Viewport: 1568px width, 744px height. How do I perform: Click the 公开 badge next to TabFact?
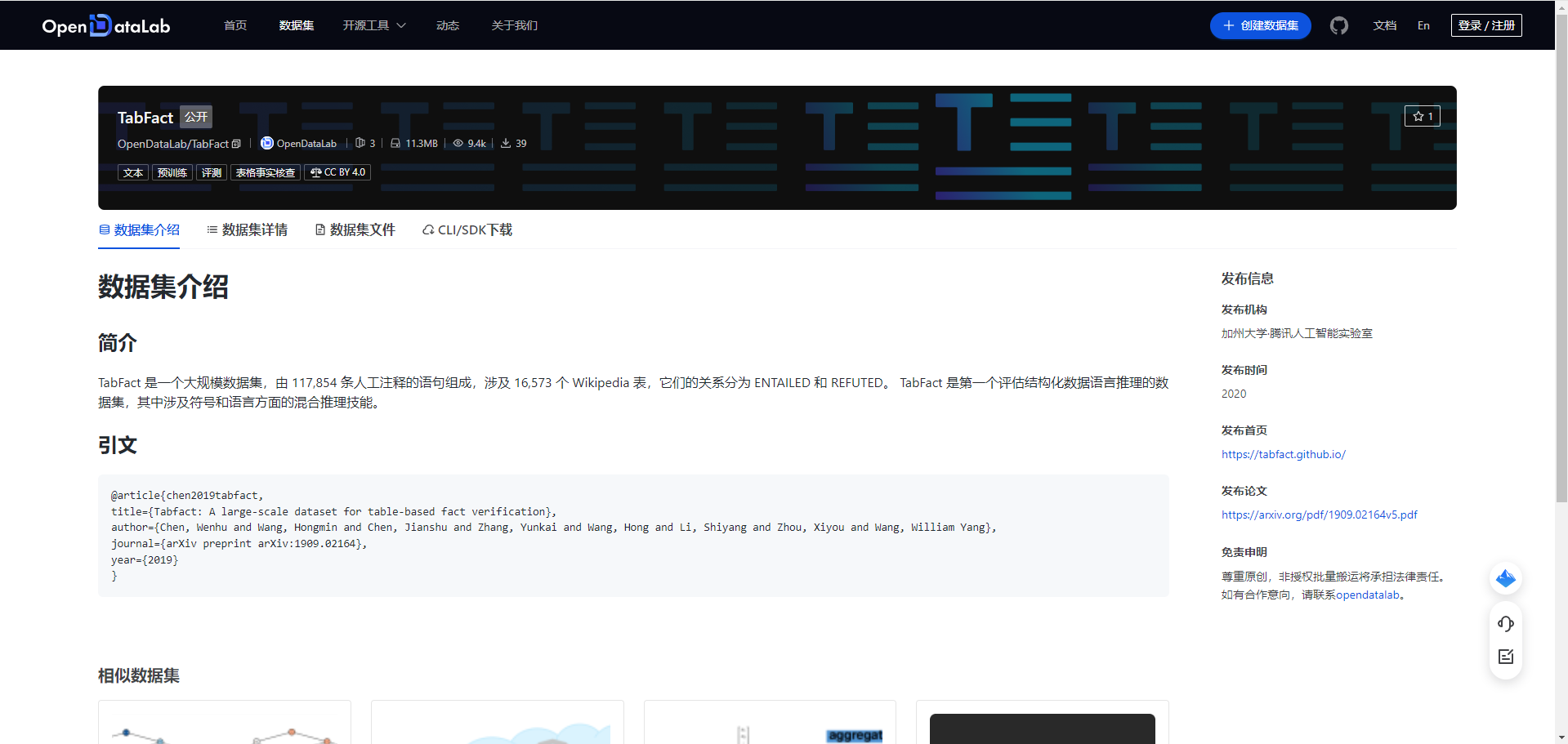pyautogui.click(x=196, y=117)
